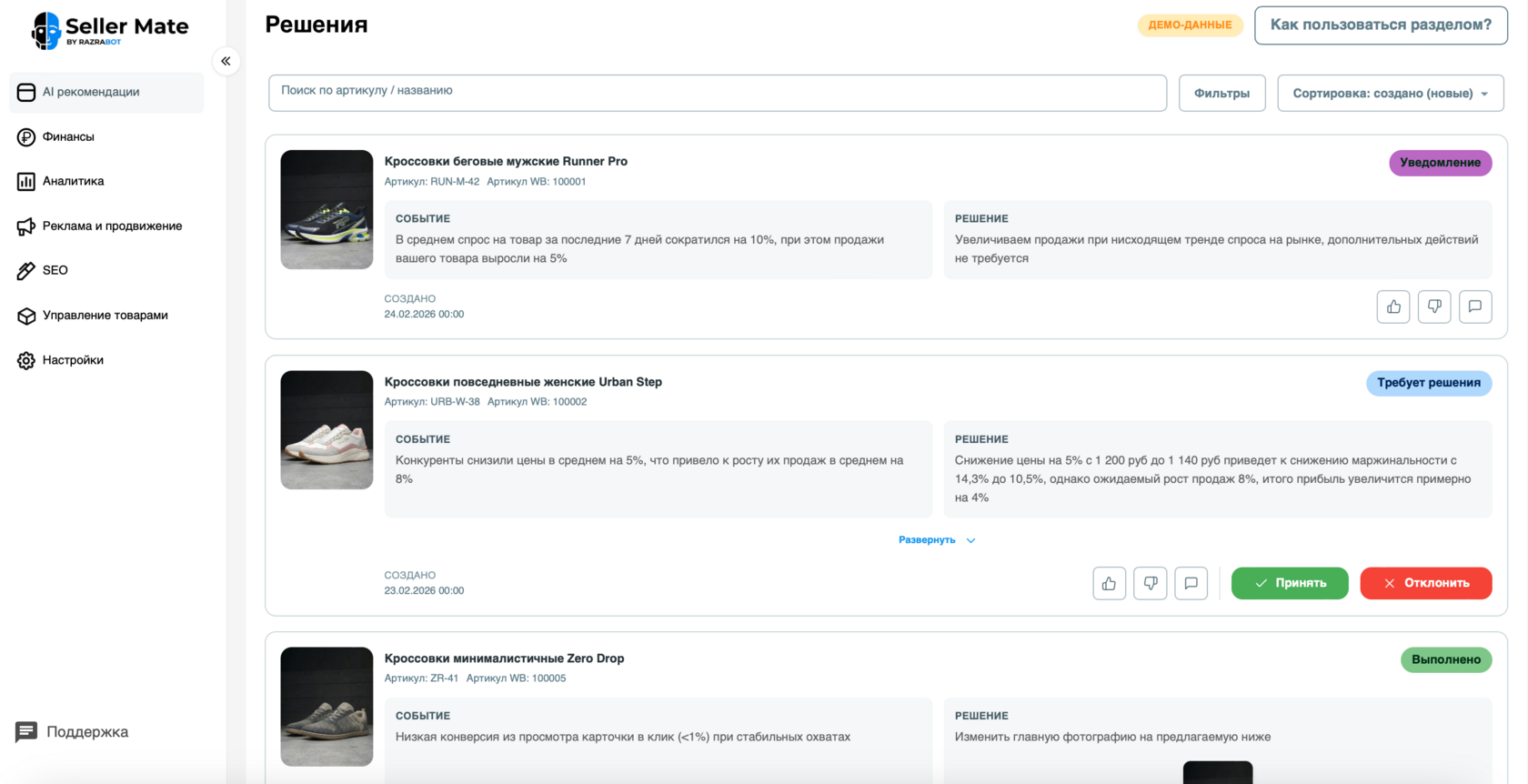Expand the Urban Step card via Развернуть

936,540
